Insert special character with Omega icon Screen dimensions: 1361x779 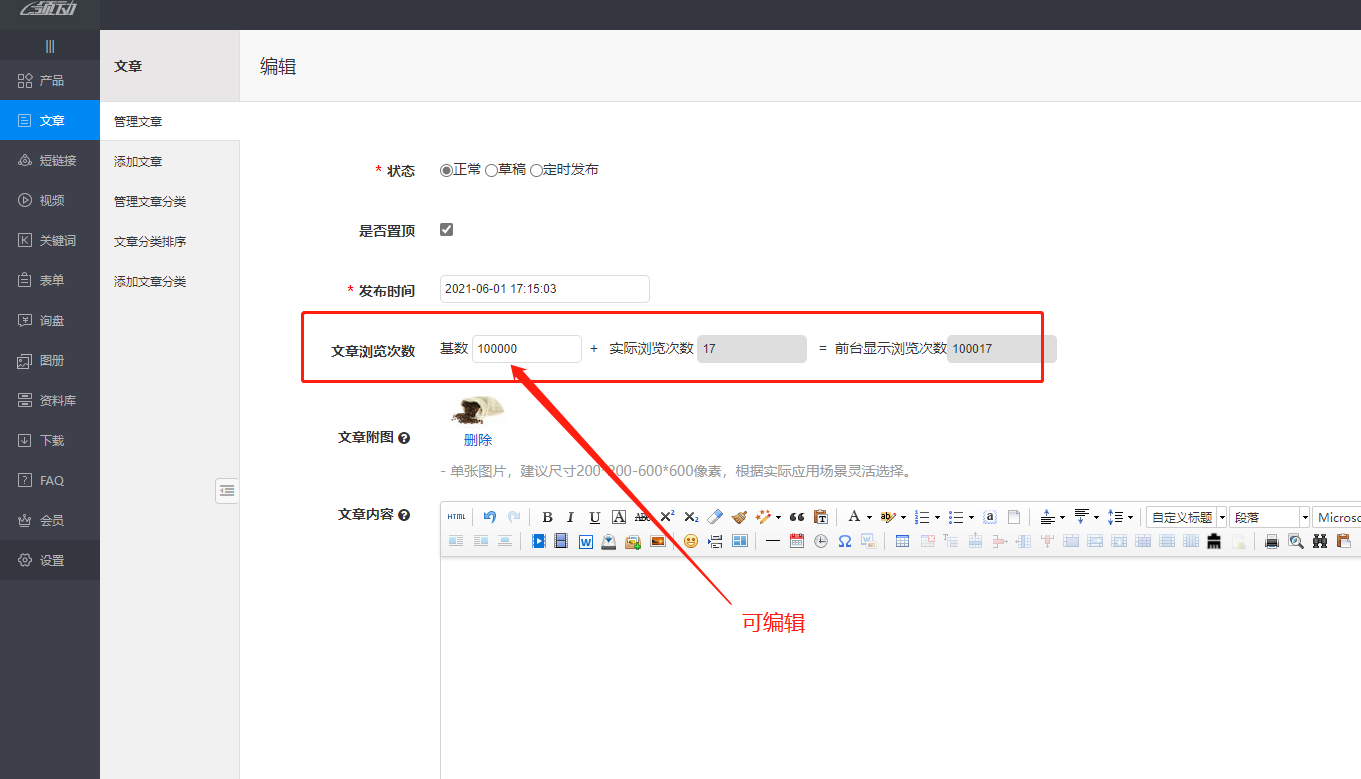[844, 541]
